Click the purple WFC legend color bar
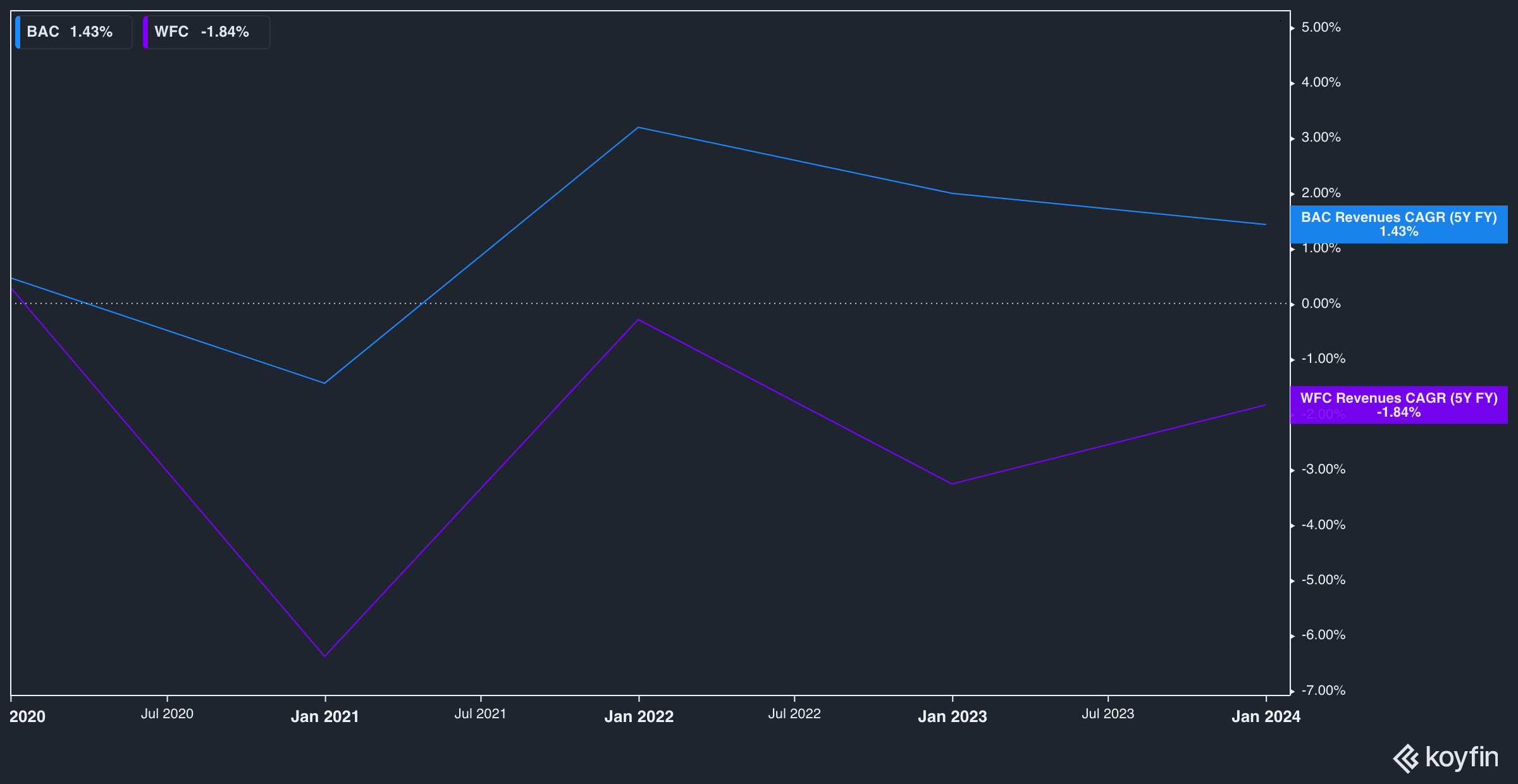The image size is (1518, 784). pyautogui.click(x=145, y=32)
